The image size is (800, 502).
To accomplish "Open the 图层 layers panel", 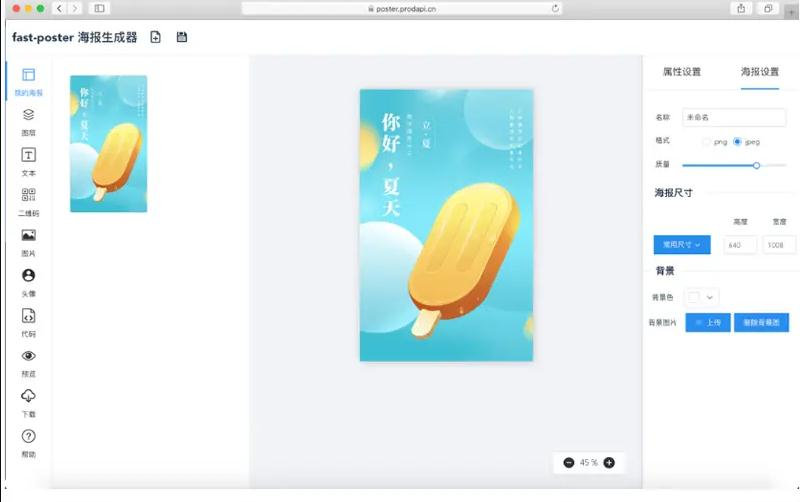I will pyautogui.click(x=29, y=121).
